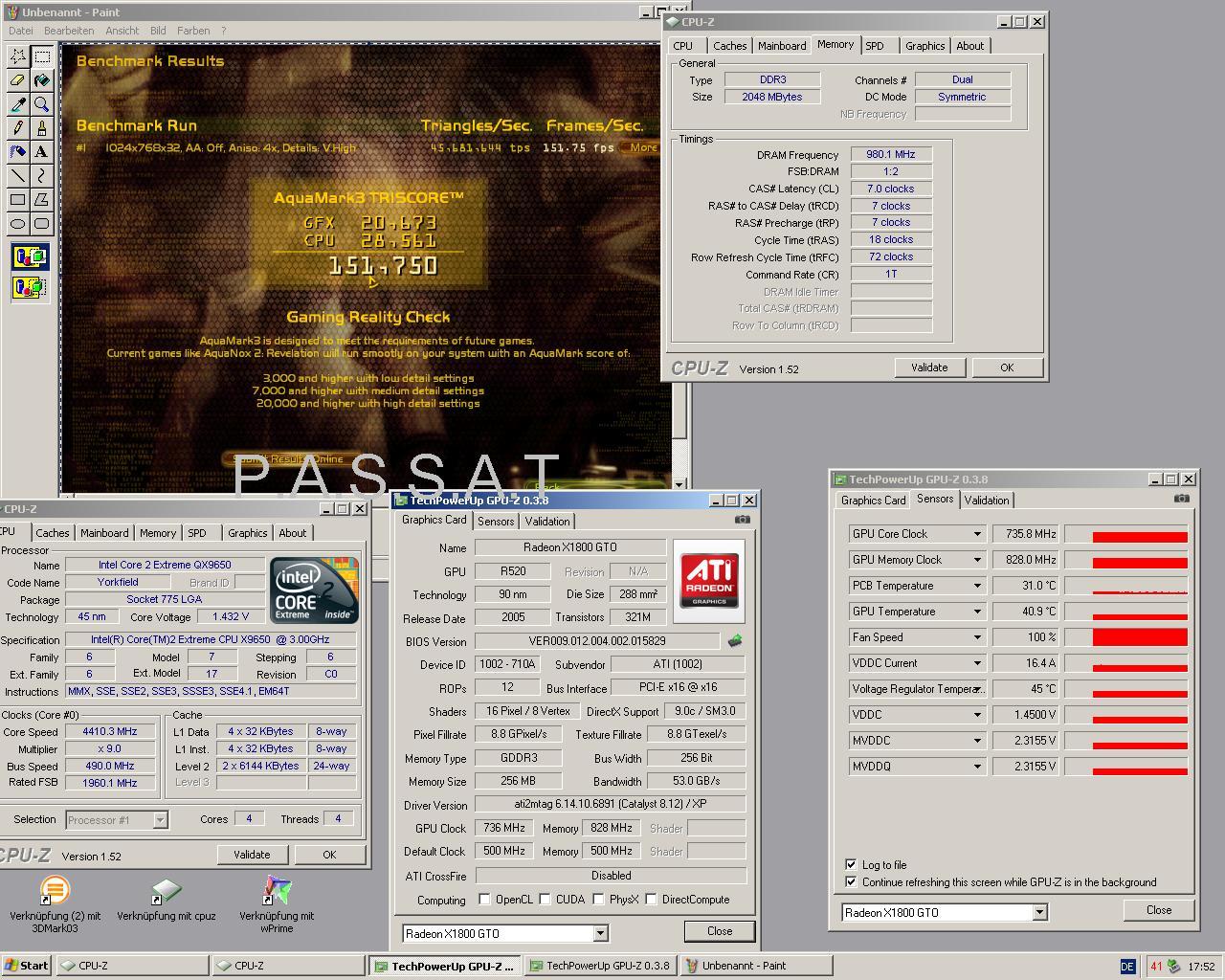1225x980 pixels.
Task: Expand the GPU Core Clock sensor dropdown
Action: [977, 534]
